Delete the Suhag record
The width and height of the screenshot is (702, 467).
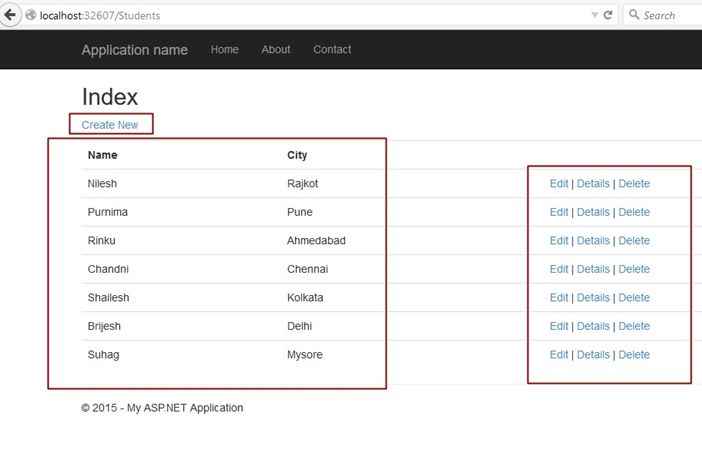(x=634, y=355)
